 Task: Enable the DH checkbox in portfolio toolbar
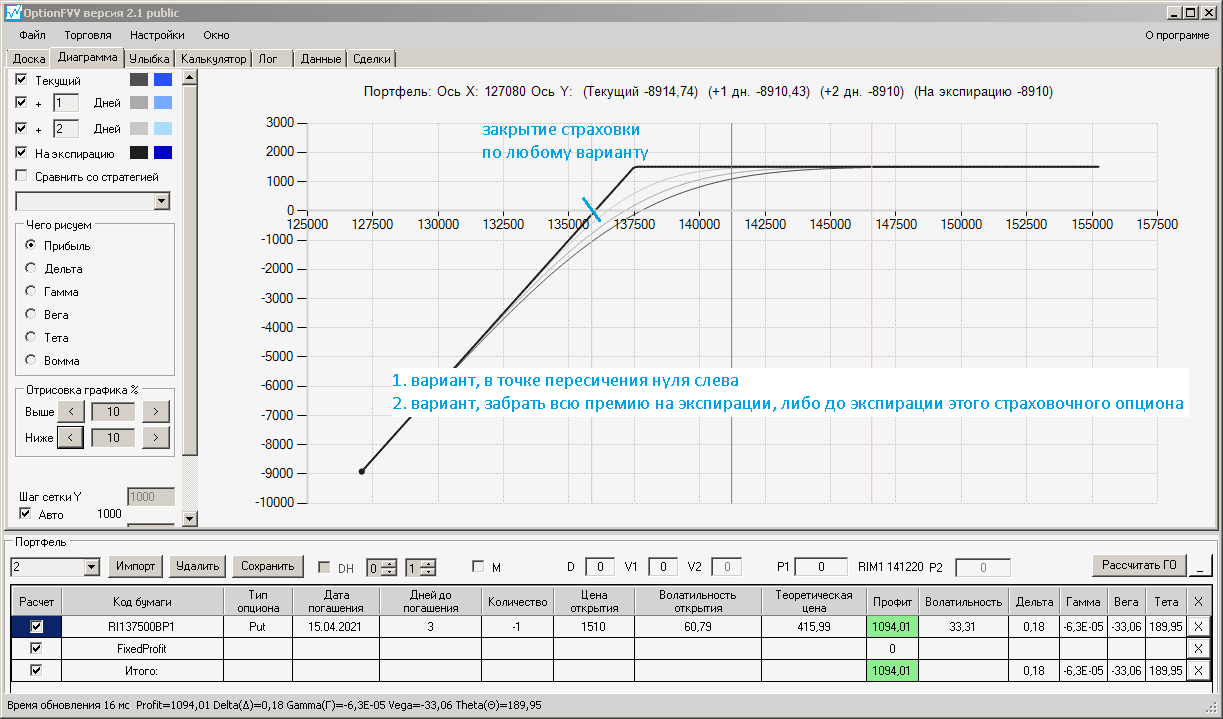pyautogui.click(x=324, y=567)
